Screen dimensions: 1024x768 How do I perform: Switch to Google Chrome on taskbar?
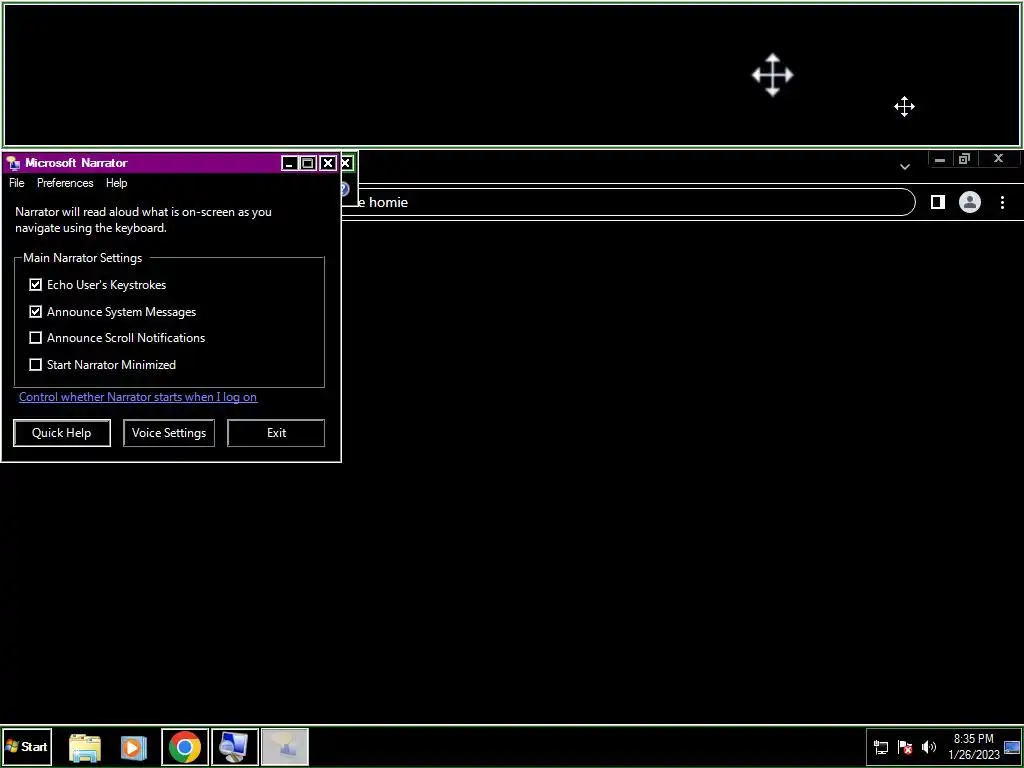click(185, 747)
